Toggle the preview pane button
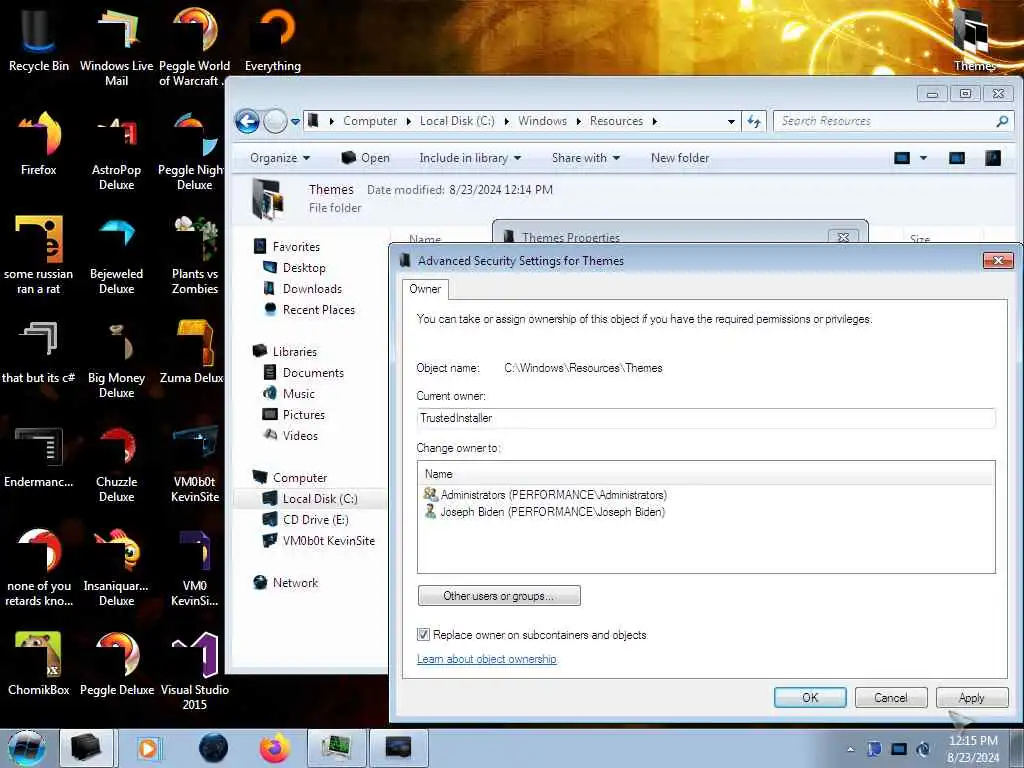1024x768 pixels. point(957,158)
